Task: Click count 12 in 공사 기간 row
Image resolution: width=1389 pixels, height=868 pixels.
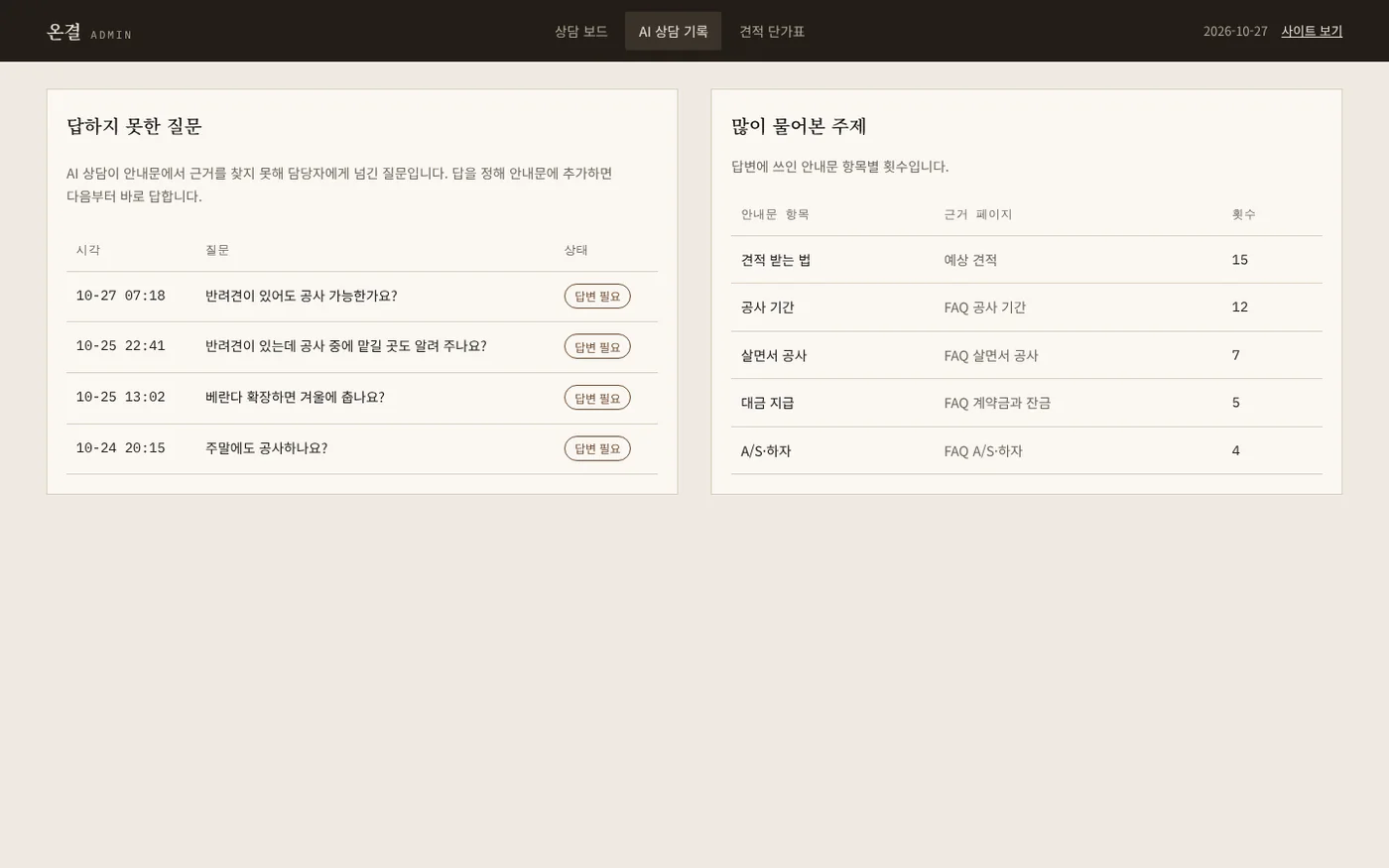Action: tap(1240, 308)
